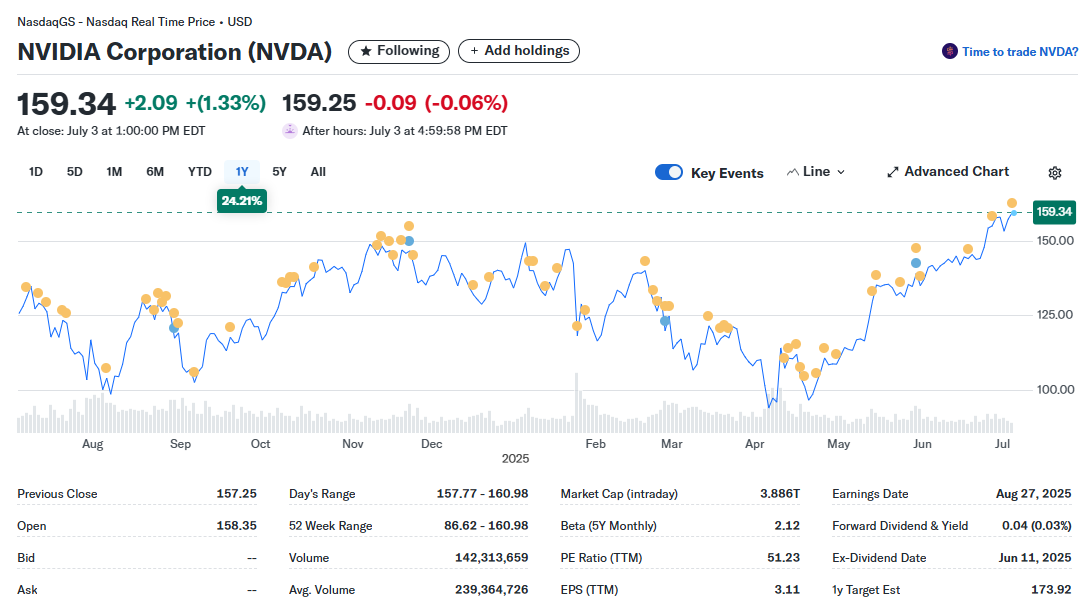Click the NVIDIA Corporation (NVDA) title
Viewport: 1088px width, 608px height.
(175, 52)
